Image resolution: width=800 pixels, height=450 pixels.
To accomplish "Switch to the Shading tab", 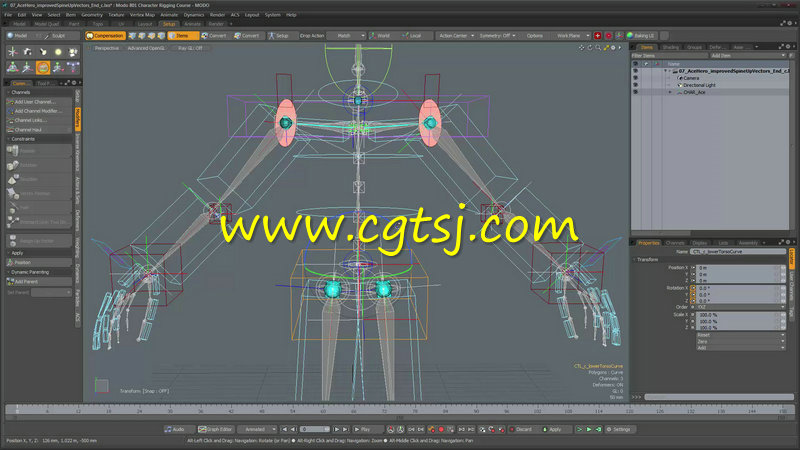I will [x=670, y=47].
